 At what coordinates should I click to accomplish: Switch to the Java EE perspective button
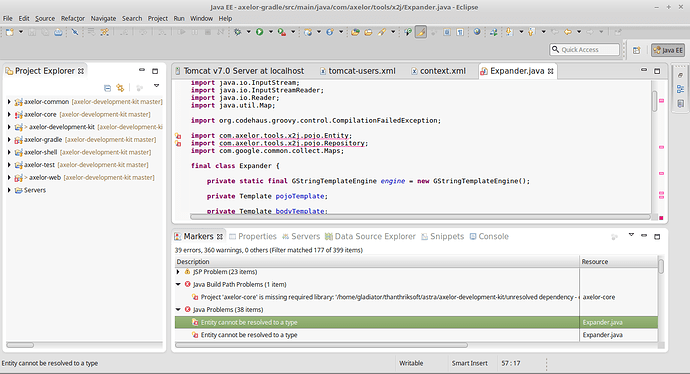pos(668,50)
